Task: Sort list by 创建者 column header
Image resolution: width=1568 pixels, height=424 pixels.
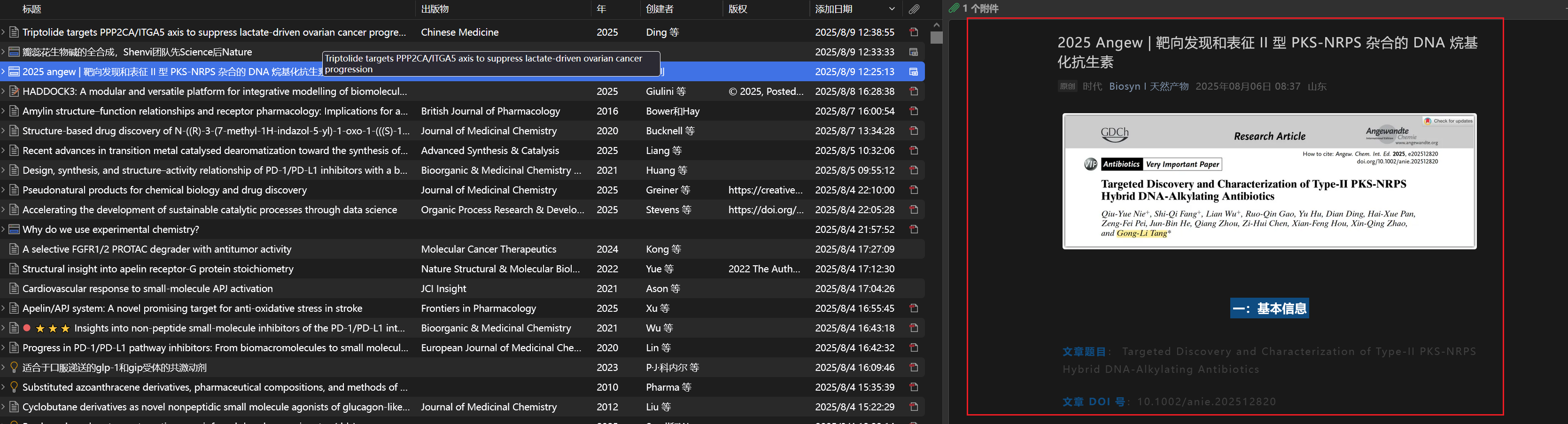Action: tap(660, 9)
